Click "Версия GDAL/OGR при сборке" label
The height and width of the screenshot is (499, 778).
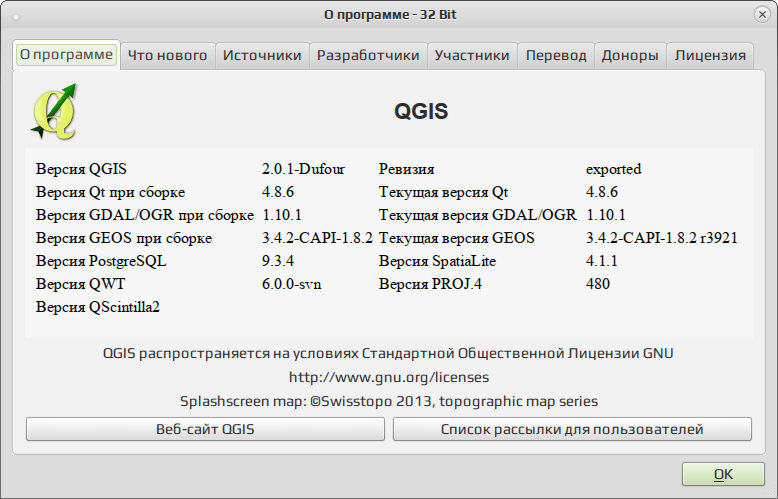tap(145, 215)
